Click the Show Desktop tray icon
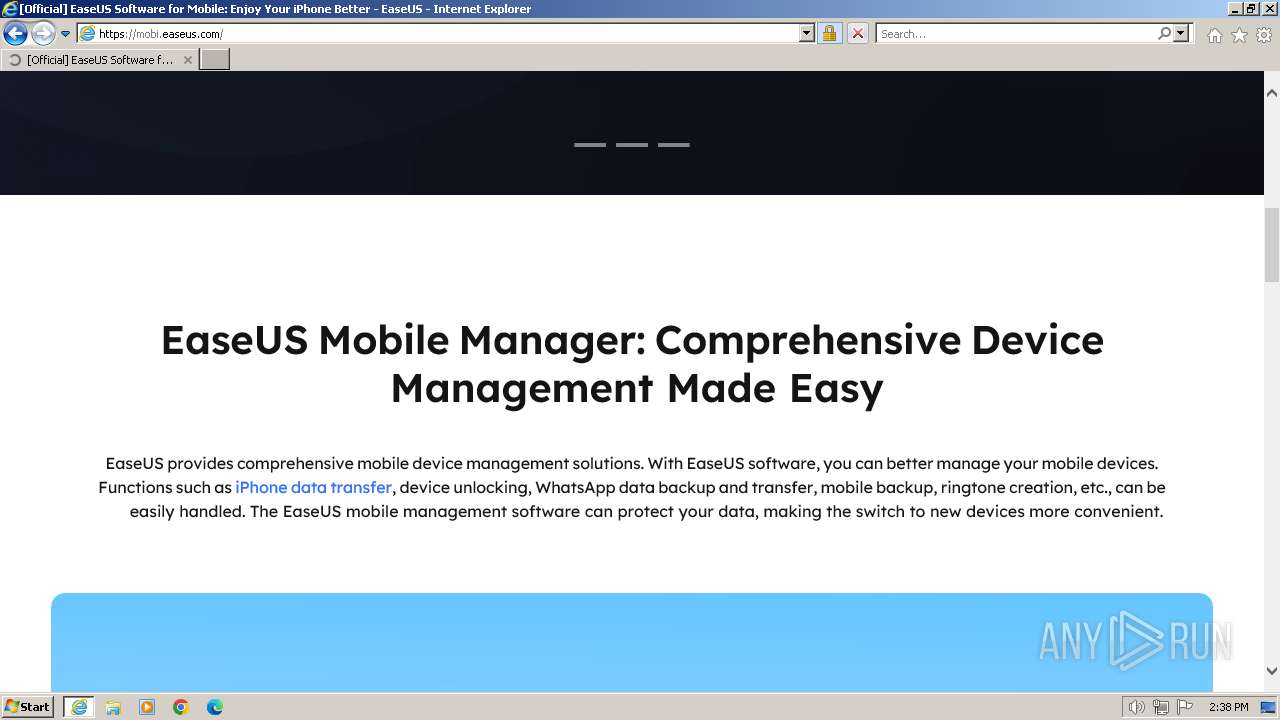1280x720 pixels. [x=1269, y=707]
